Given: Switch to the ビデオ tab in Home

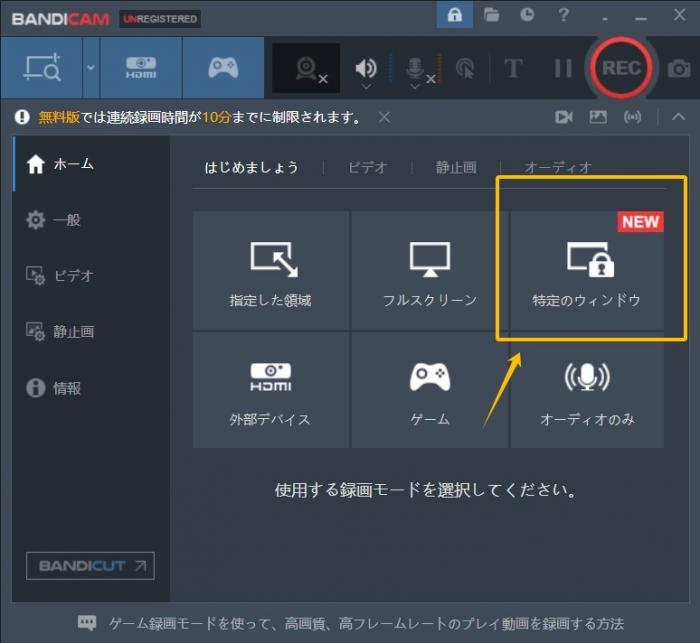Looking at the screenshot, I should [367, 167].
